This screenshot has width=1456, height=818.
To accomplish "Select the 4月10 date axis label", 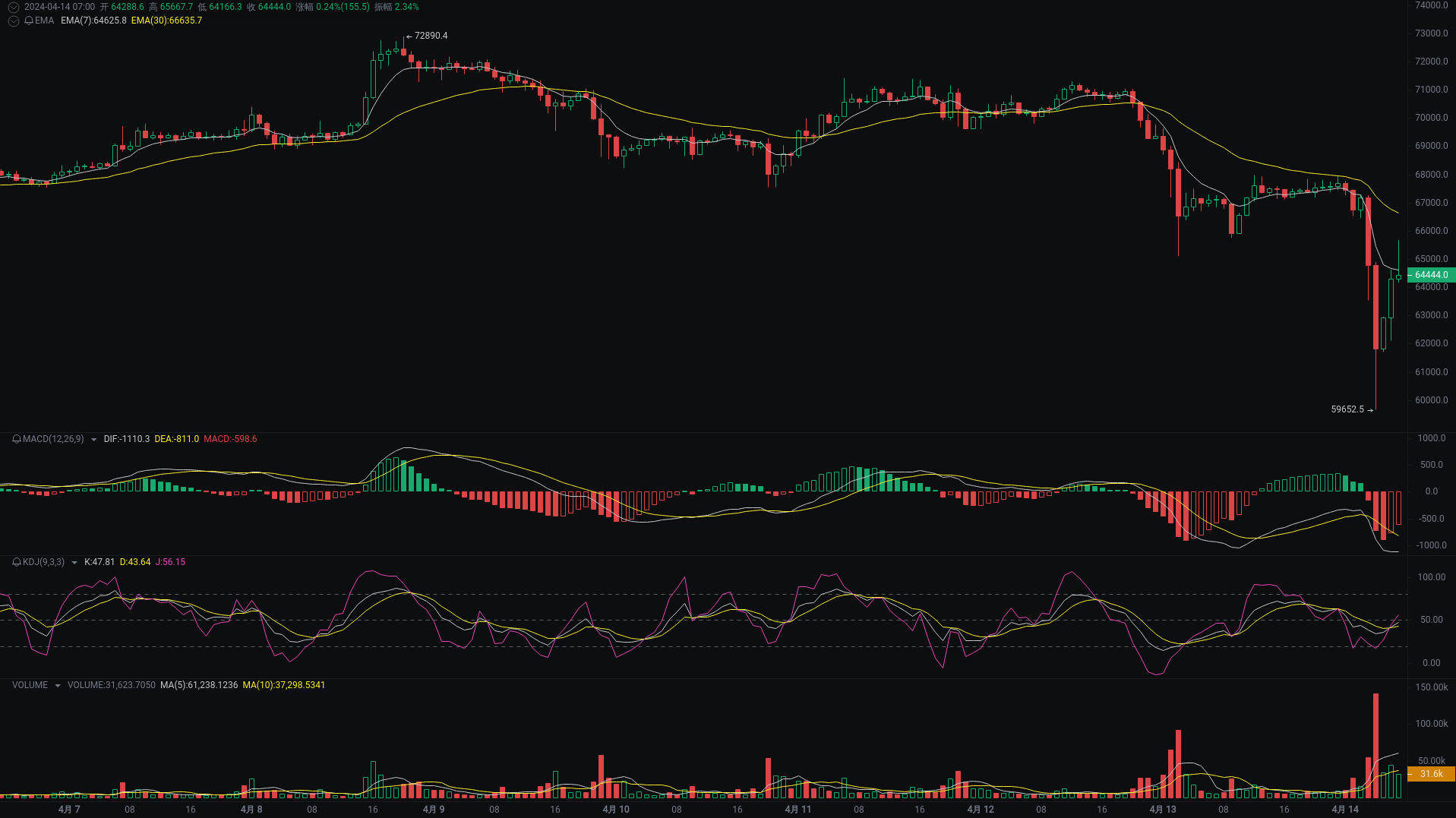I will (616, 810).
